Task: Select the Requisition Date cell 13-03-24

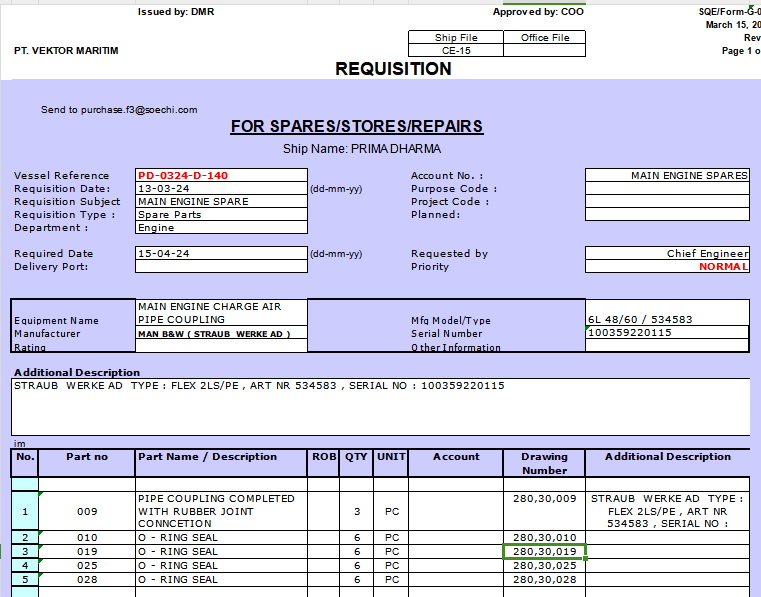Action: tap(220, 188)
